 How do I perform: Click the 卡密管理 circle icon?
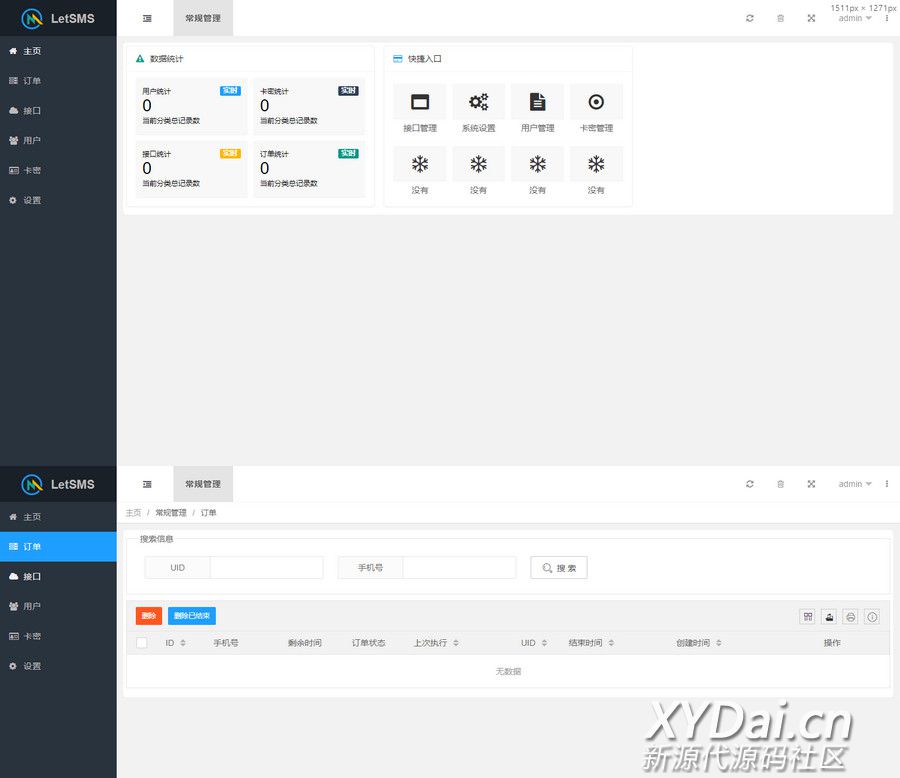click(x=596, y=102)
